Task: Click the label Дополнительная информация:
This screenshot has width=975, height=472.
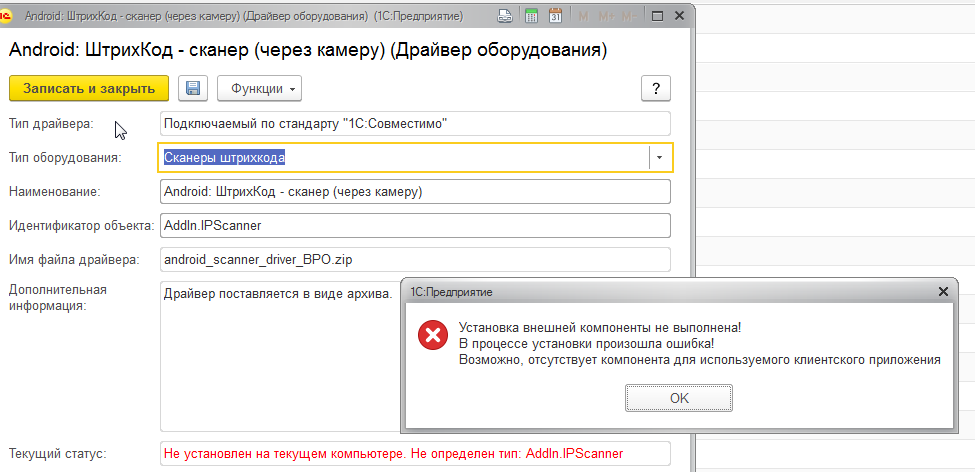Action: point(58,298)
